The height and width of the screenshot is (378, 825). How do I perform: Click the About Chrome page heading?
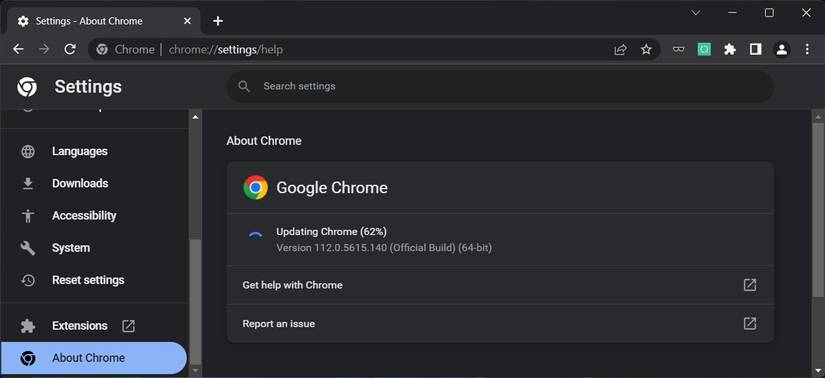coord(264,141)
